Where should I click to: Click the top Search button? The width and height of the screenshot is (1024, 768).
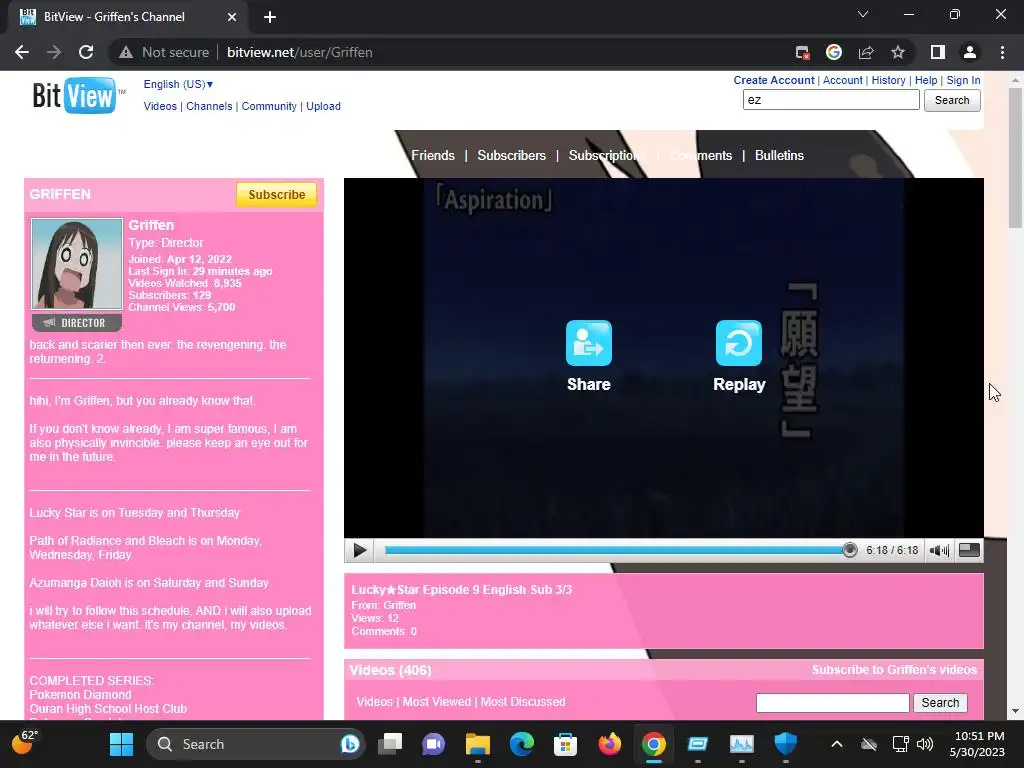(x=952, y=100)
